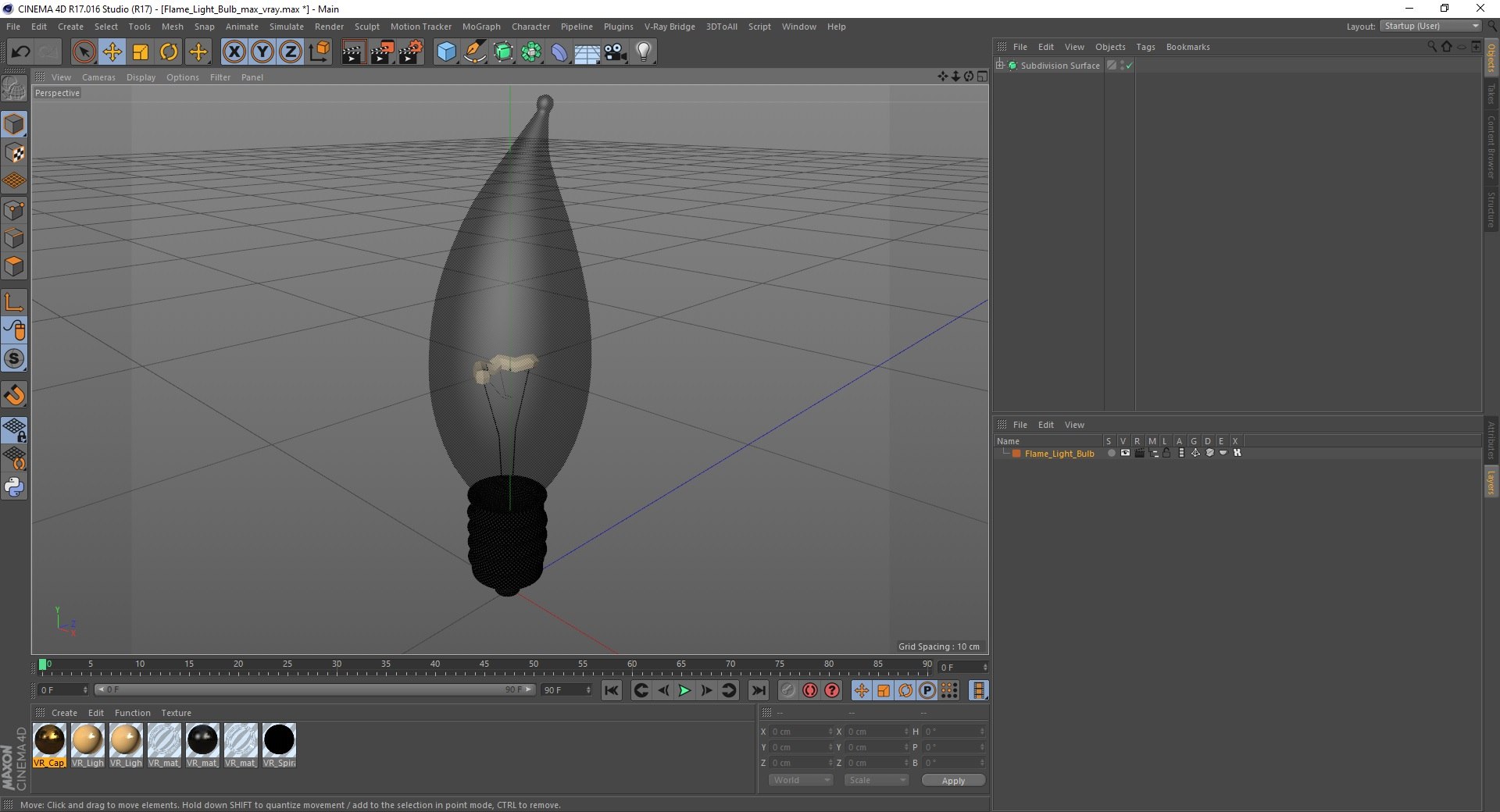
Task: Open the World coordinate dropdown
Action: click(x=801, y=780)
